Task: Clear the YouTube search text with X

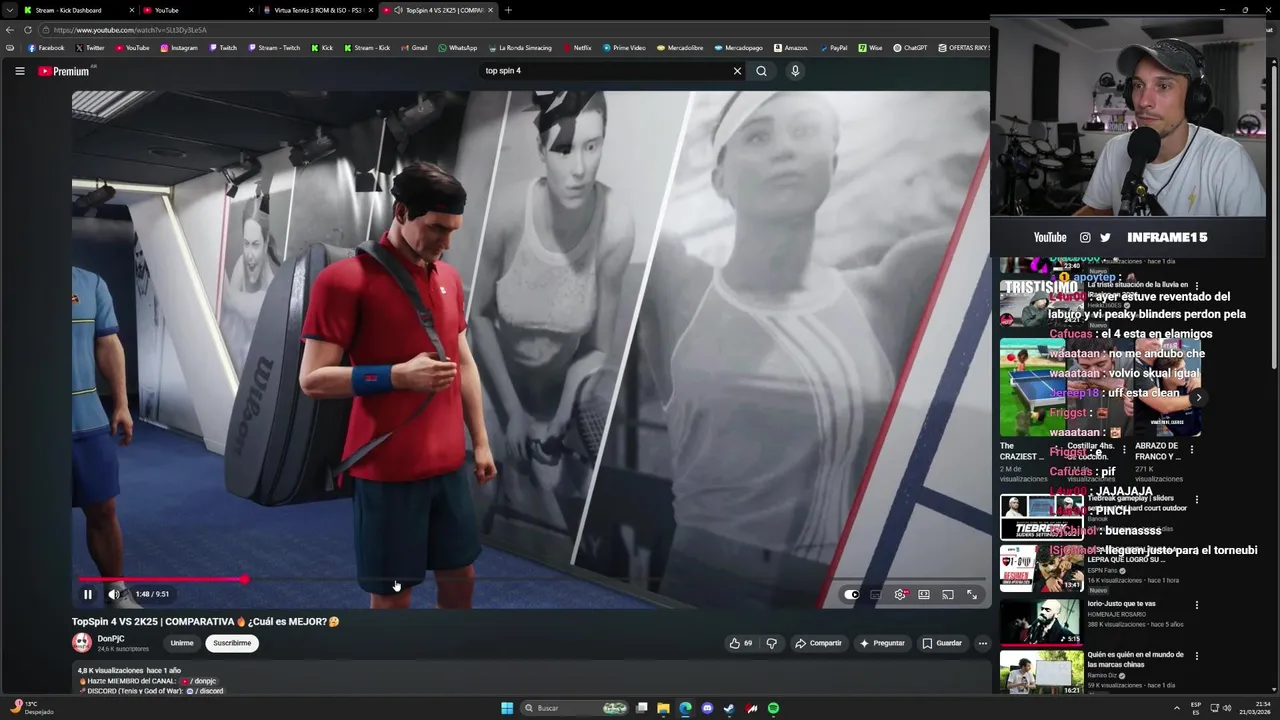Action: coord(737,71)
